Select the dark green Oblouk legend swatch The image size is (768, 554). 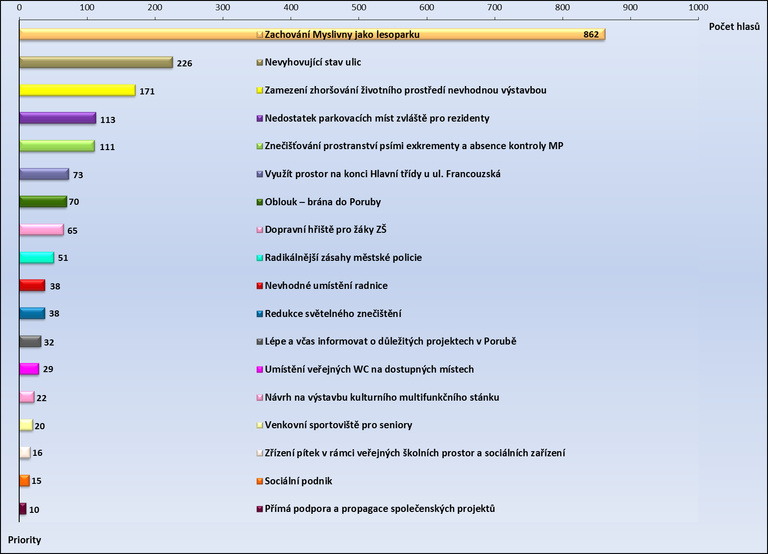(260, 202)
